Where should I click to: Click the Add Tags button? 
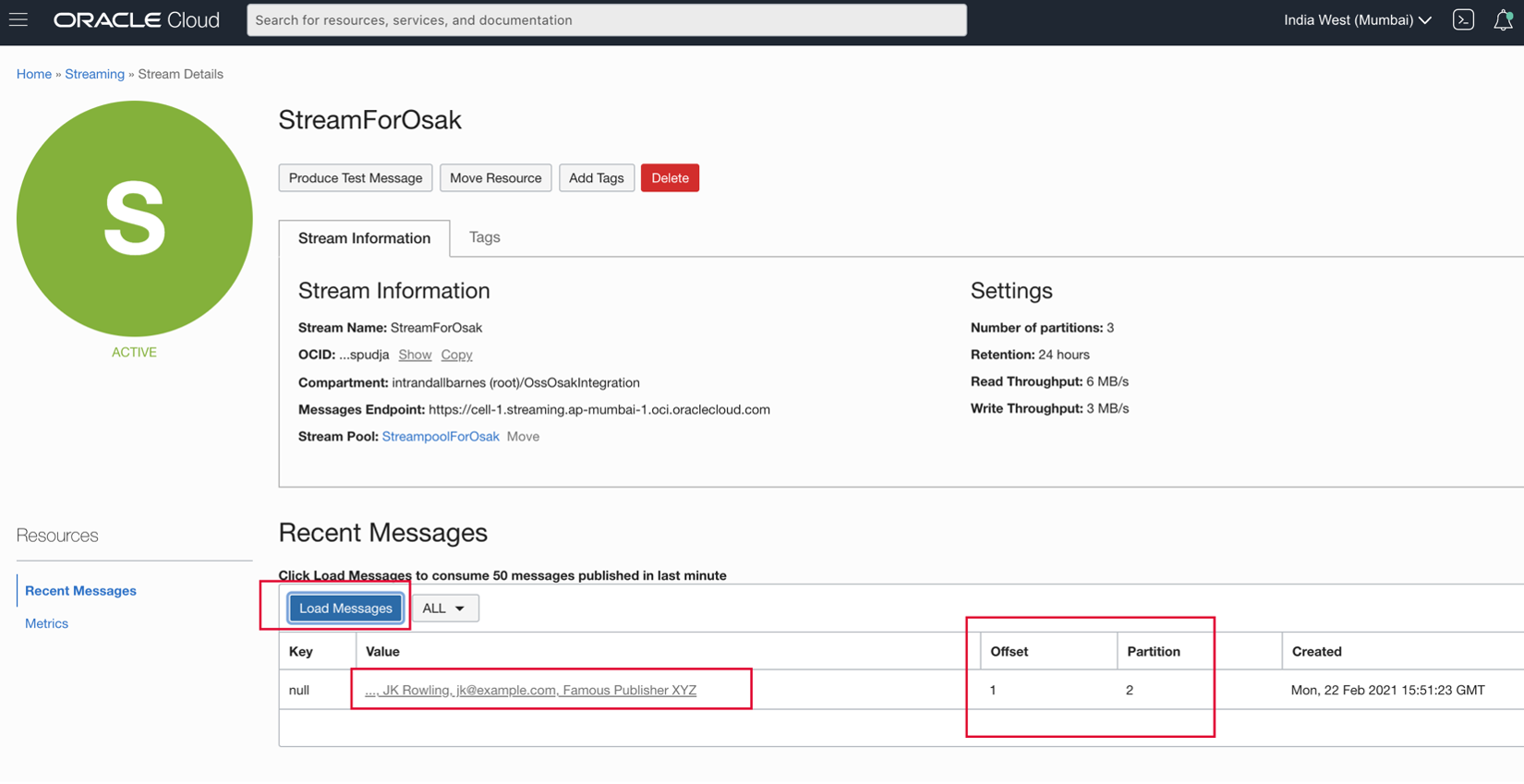pos(596,178)
